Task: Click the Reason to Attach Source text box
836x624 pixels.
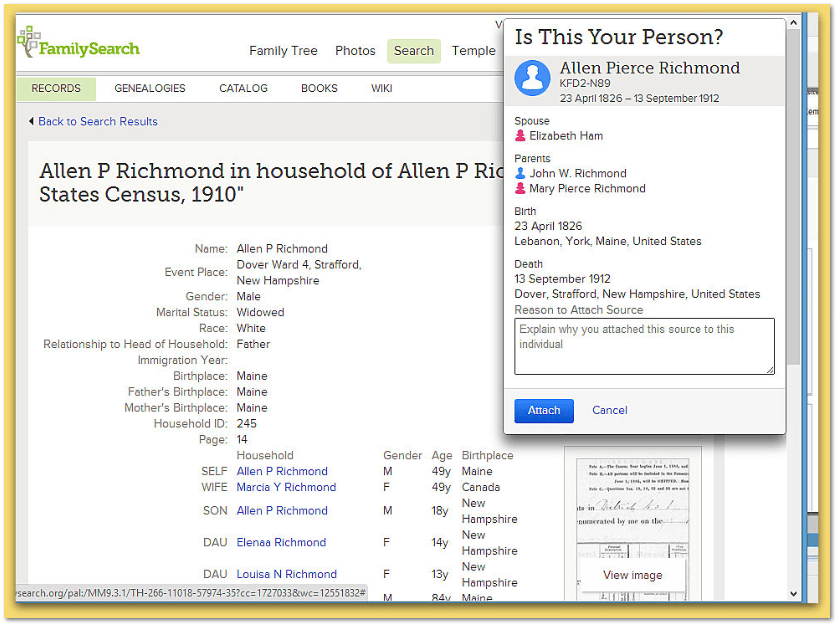Action: pos(644,347)
